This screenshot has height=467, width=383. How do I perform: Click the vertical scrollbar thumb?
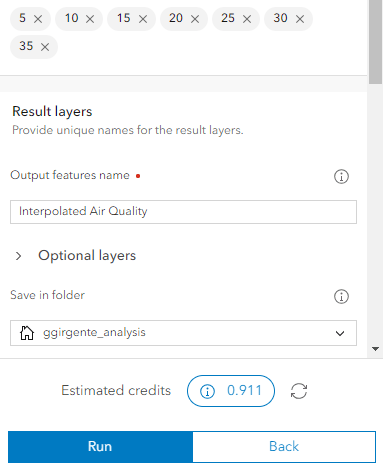(376, 42)
